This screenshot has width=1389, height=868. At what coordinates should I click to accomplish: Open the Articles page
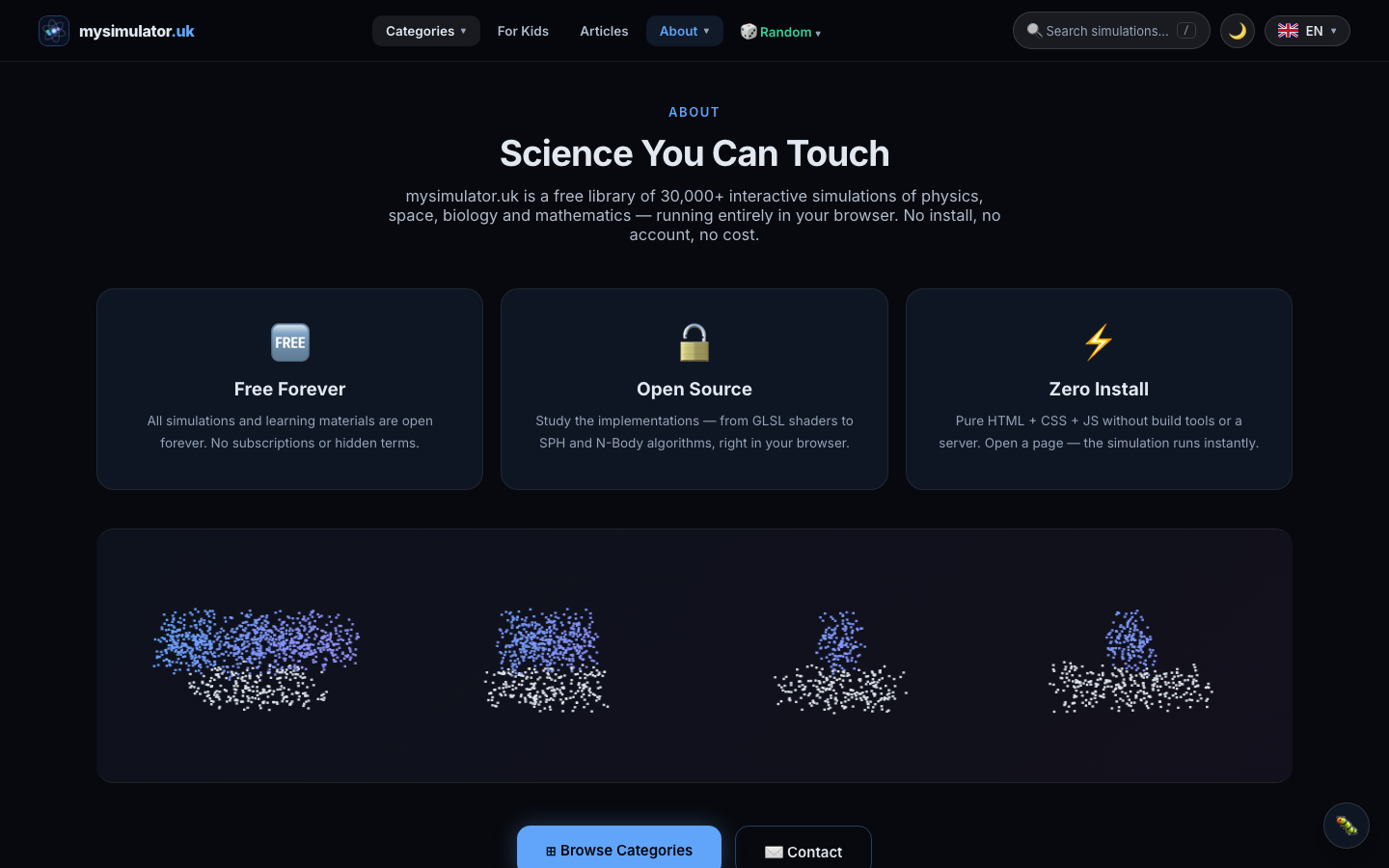click(x=604, y=31)
